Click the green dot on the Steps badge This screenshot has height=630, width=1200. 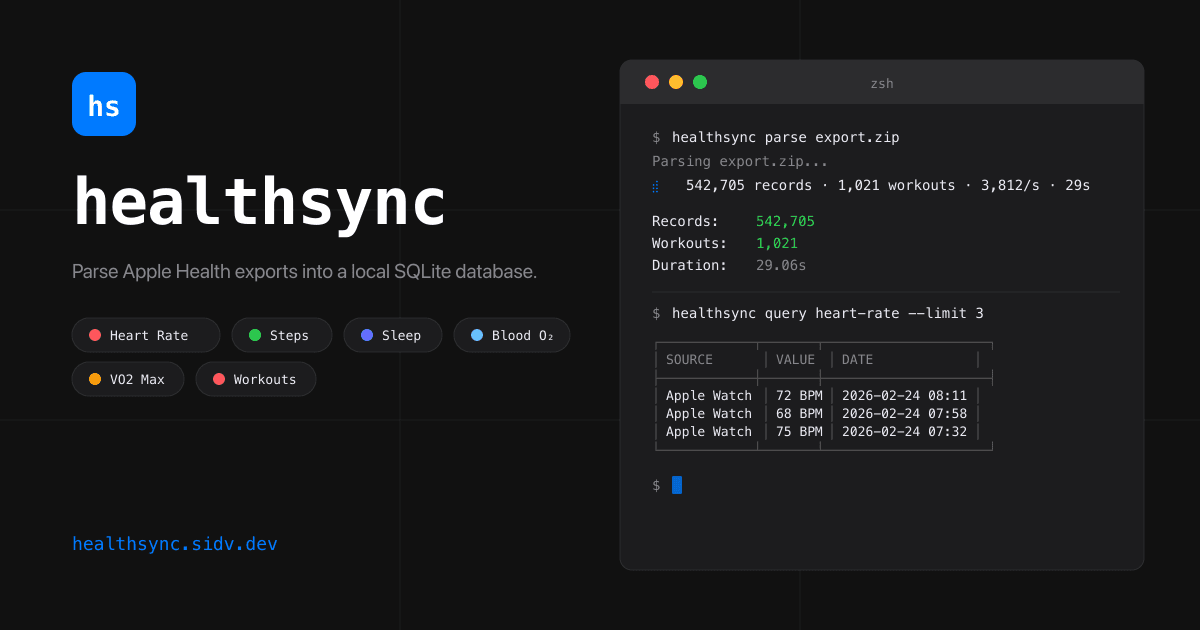(x=256, y=335)
